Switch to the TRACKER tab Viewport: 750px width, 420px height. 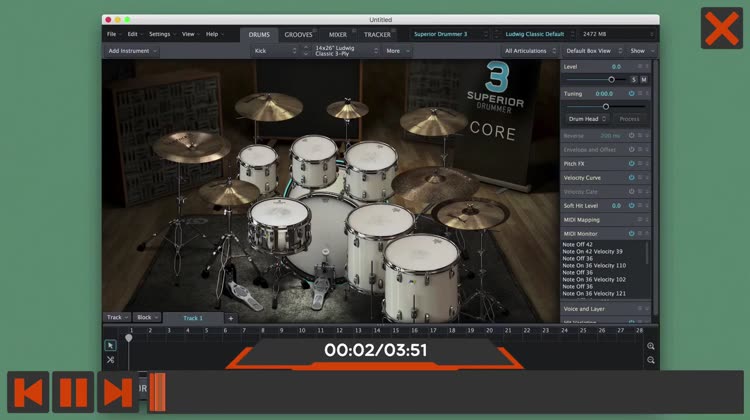pos(377,34)
